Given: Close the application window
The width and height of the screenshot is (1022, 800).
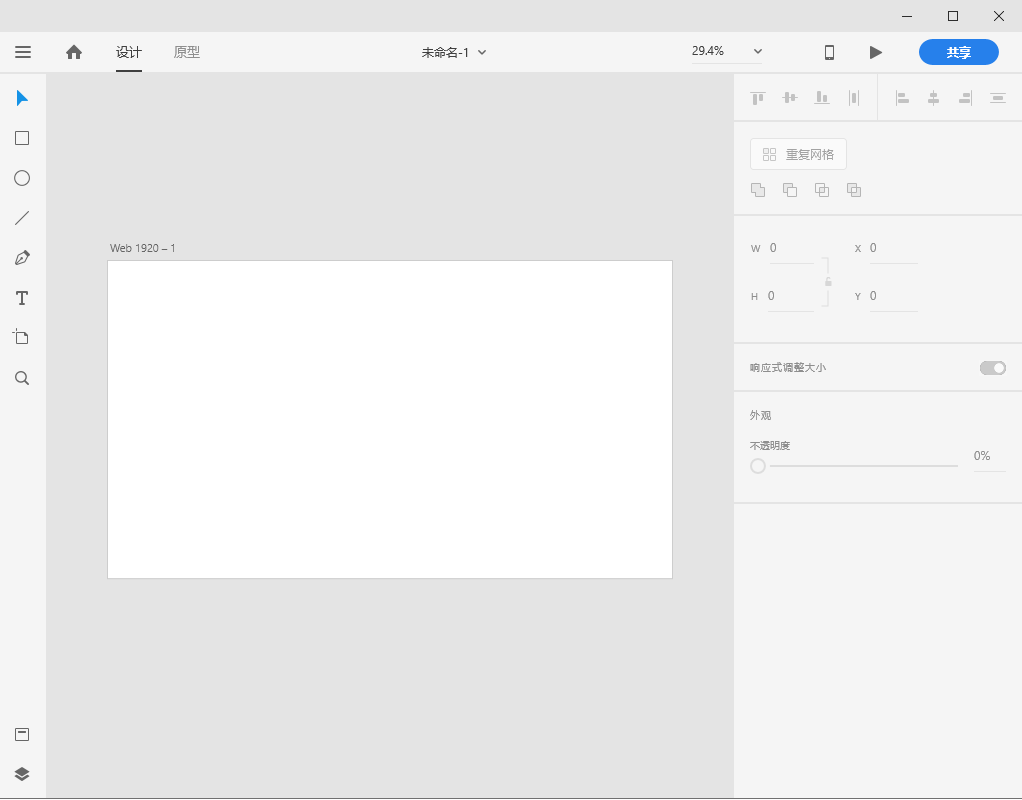Looking at the screenshot, I should pos(999,16).
